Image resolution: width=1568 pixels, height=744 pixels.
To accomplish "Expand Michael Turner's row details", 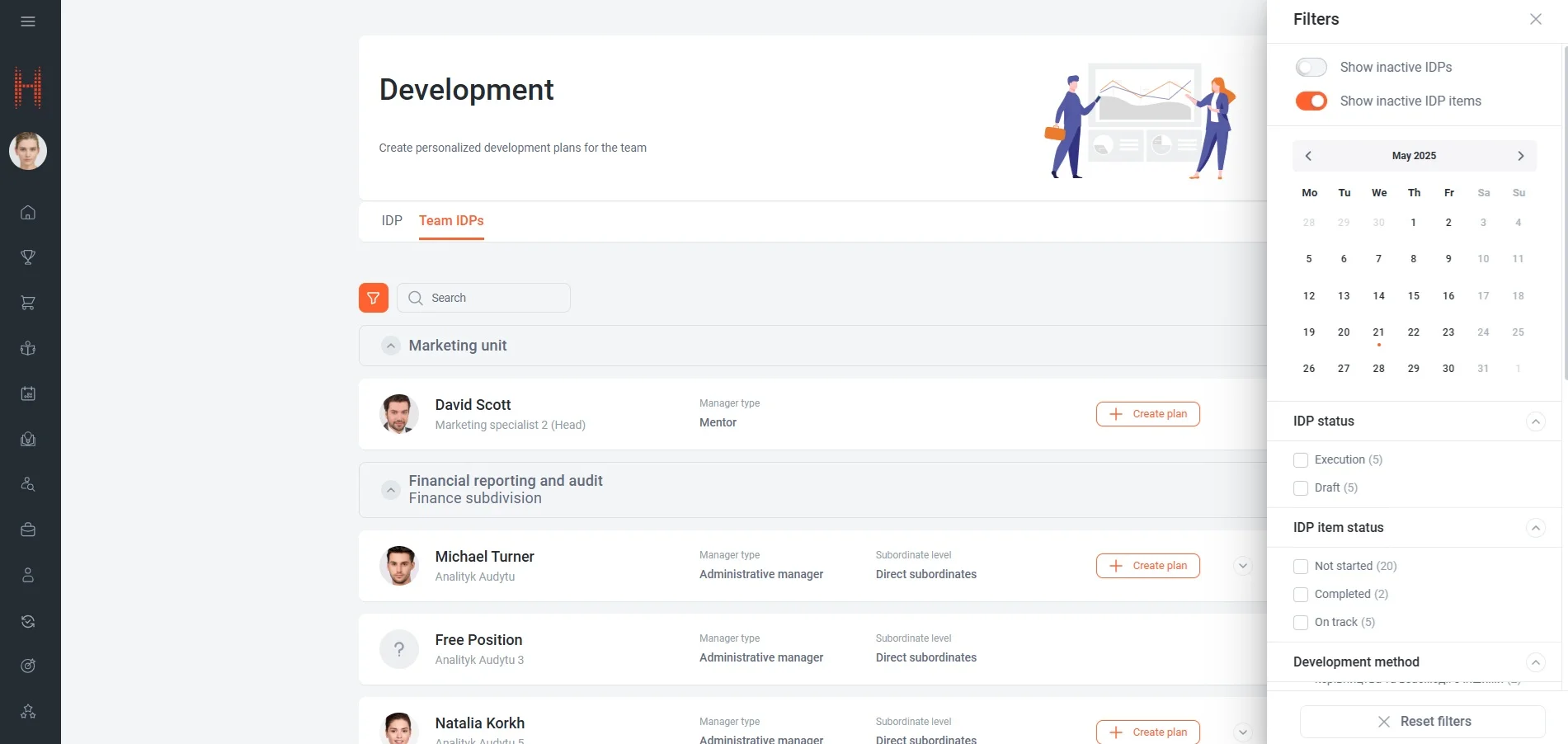I will coord(1242,566).
